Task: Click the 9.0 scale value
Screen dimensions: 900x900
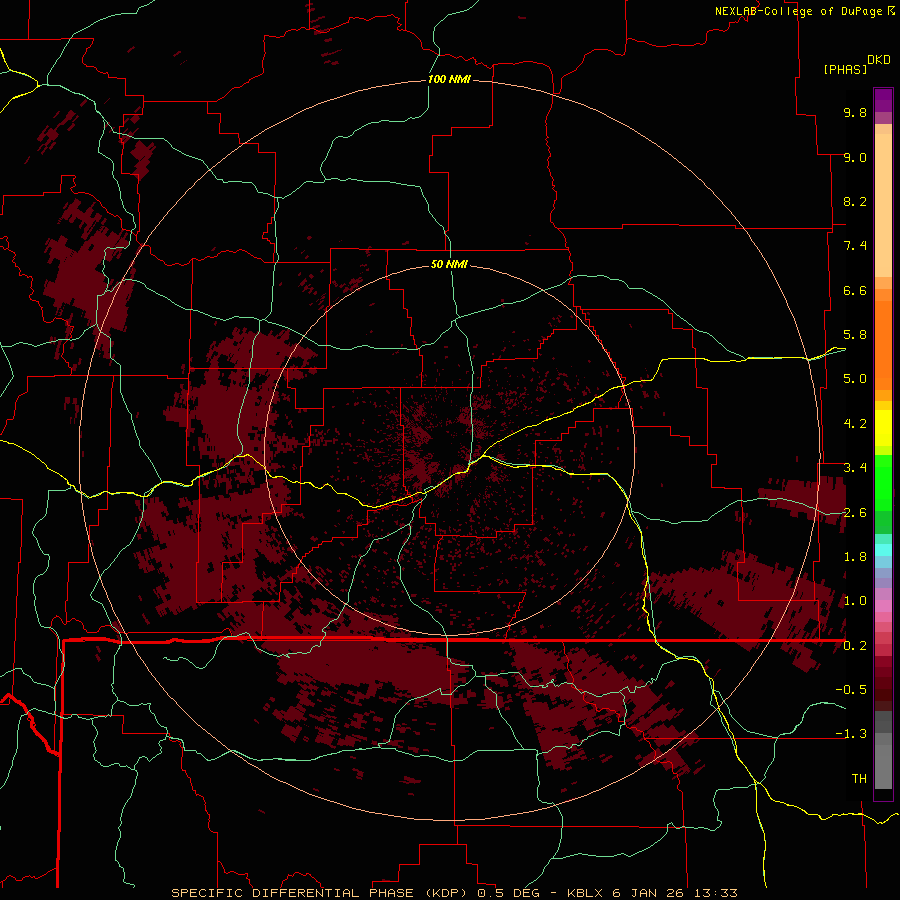Action: [x=855, y=157]
